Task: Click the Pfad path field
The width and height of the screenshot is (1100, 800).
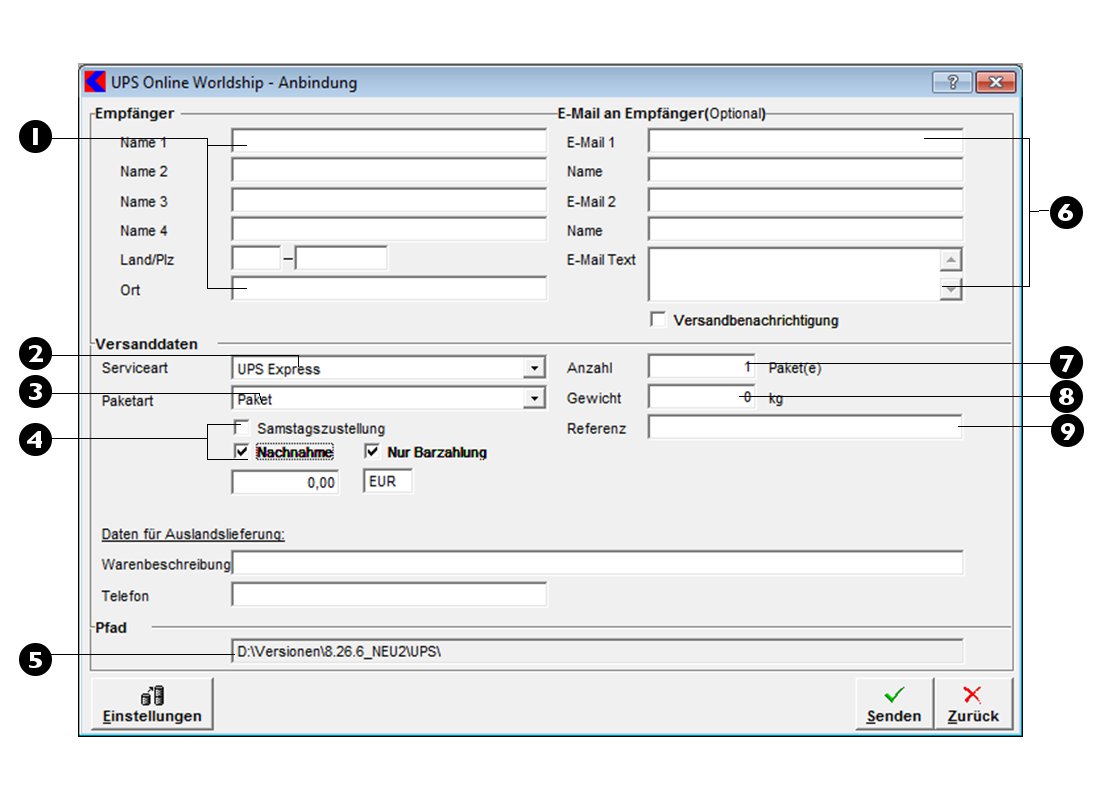Action: (x=598, y=651)
